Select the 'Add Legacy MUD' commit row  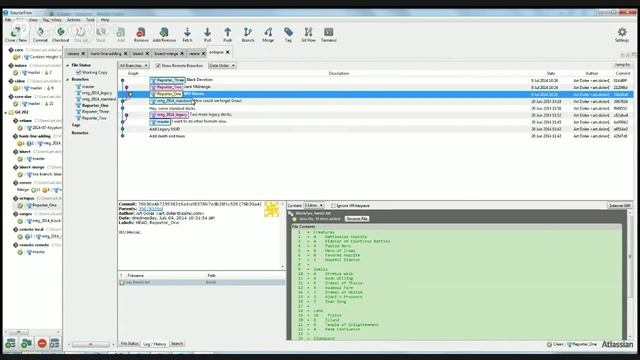tap(375, 129)
